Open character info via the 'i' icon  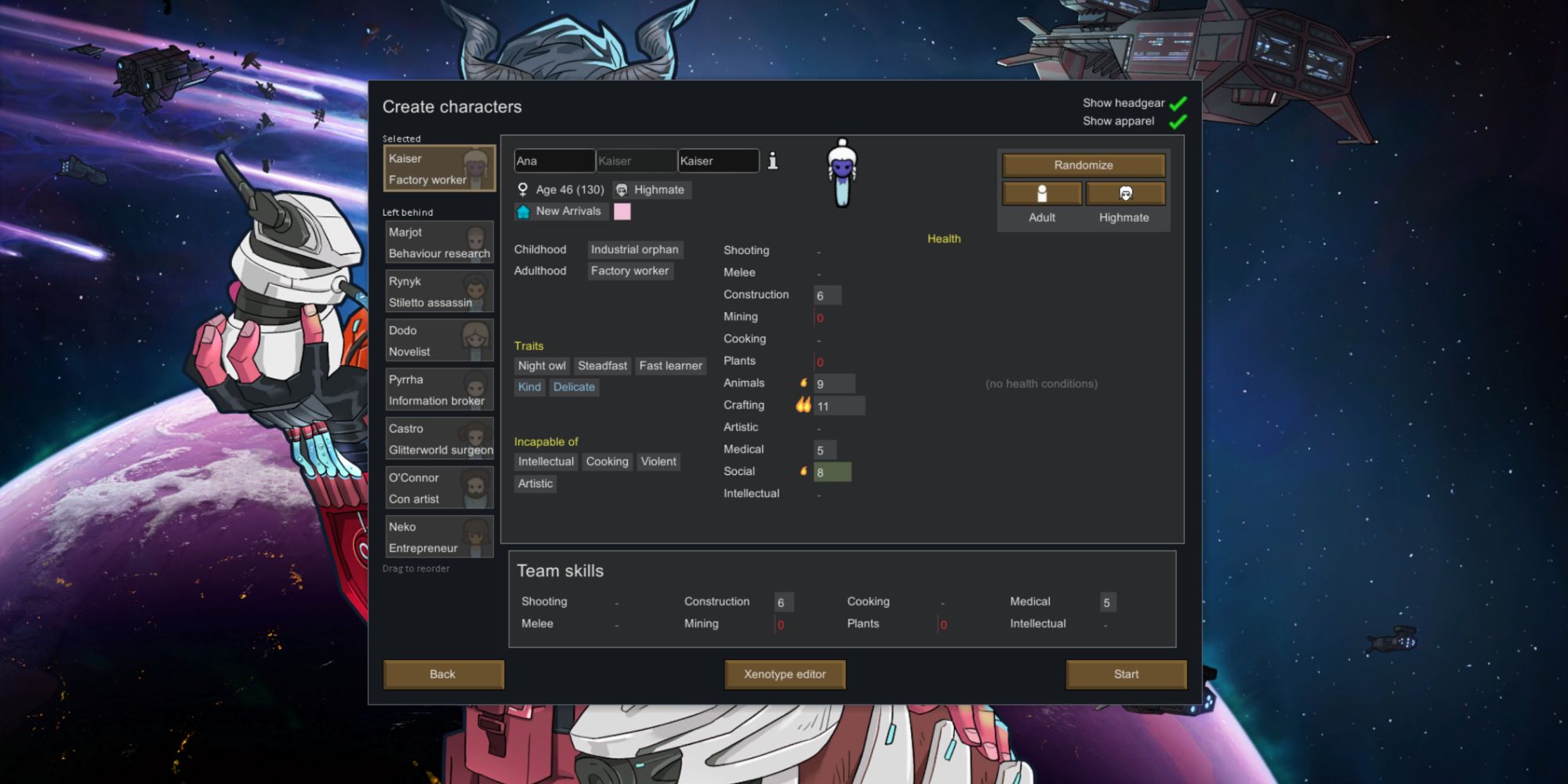[x=773, y=161]
